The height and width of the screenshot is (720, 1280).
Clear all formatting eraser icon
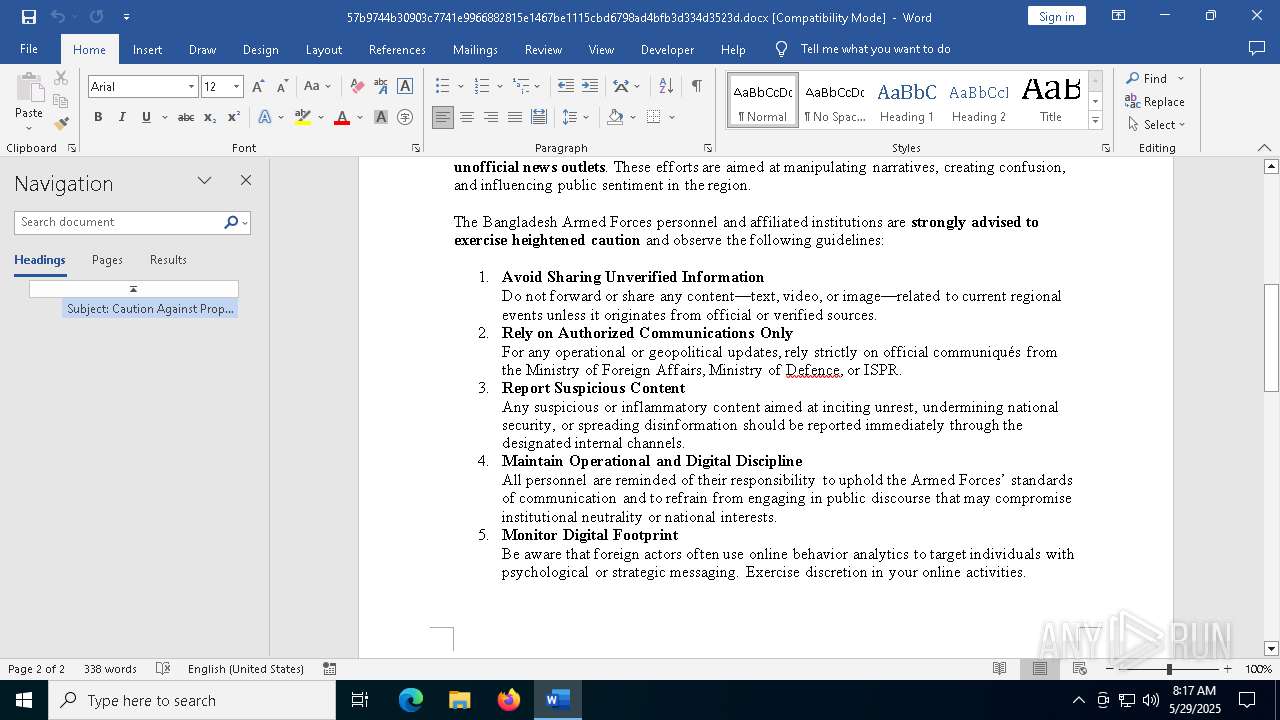click(x=357, y=87)
